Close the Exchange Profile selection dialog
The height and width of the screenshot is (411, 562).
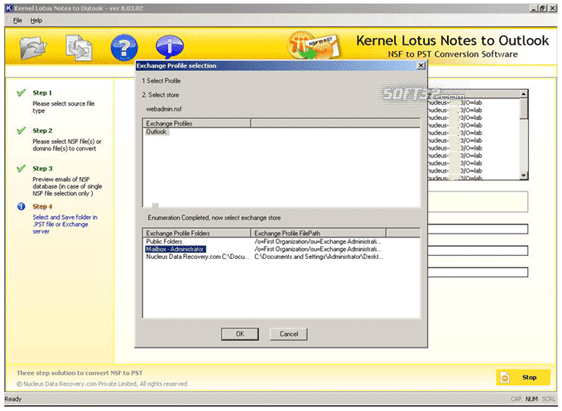coord(421,66)
